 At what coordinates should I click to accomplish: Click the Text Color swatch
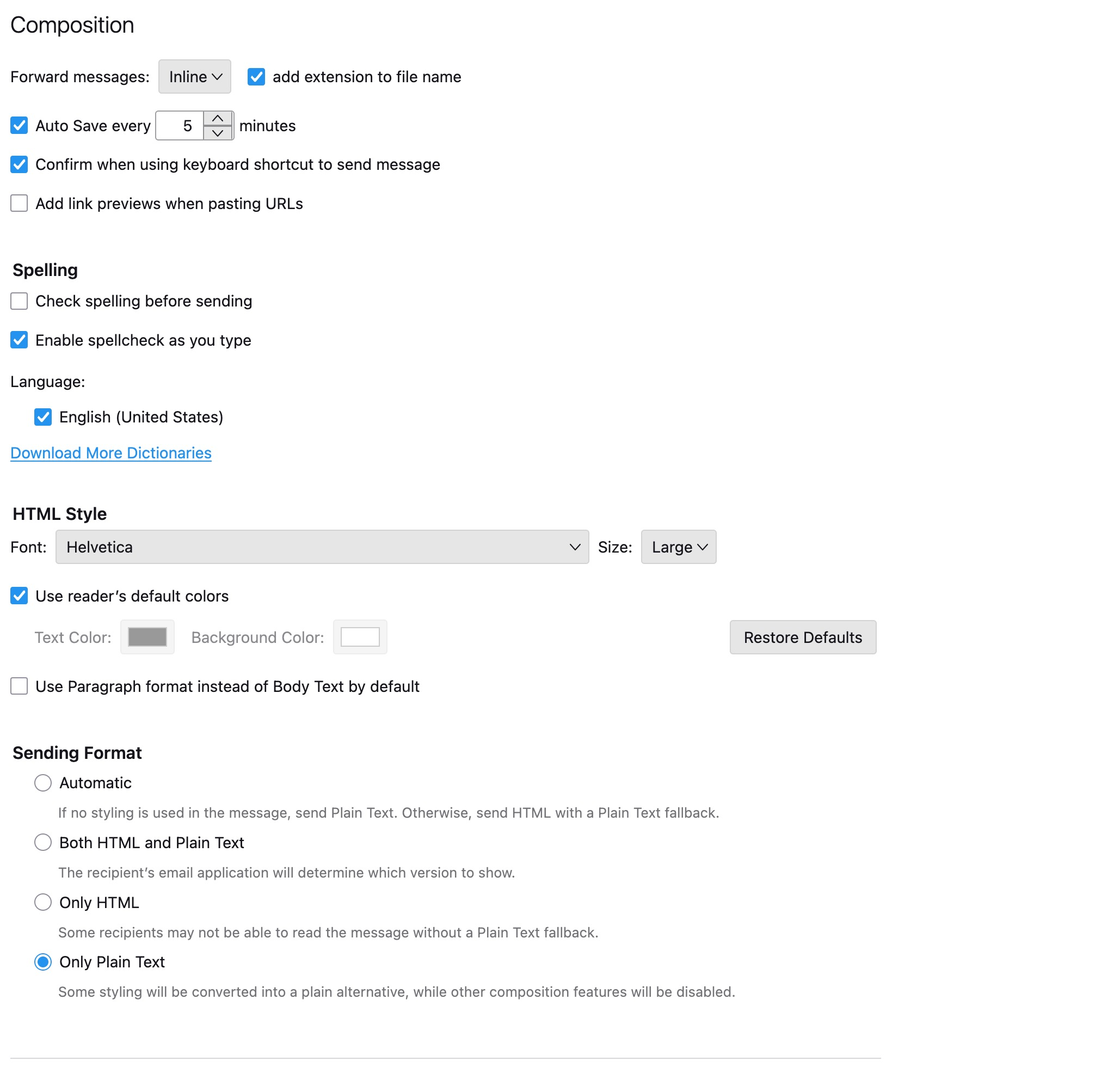[x=147, y=637]
